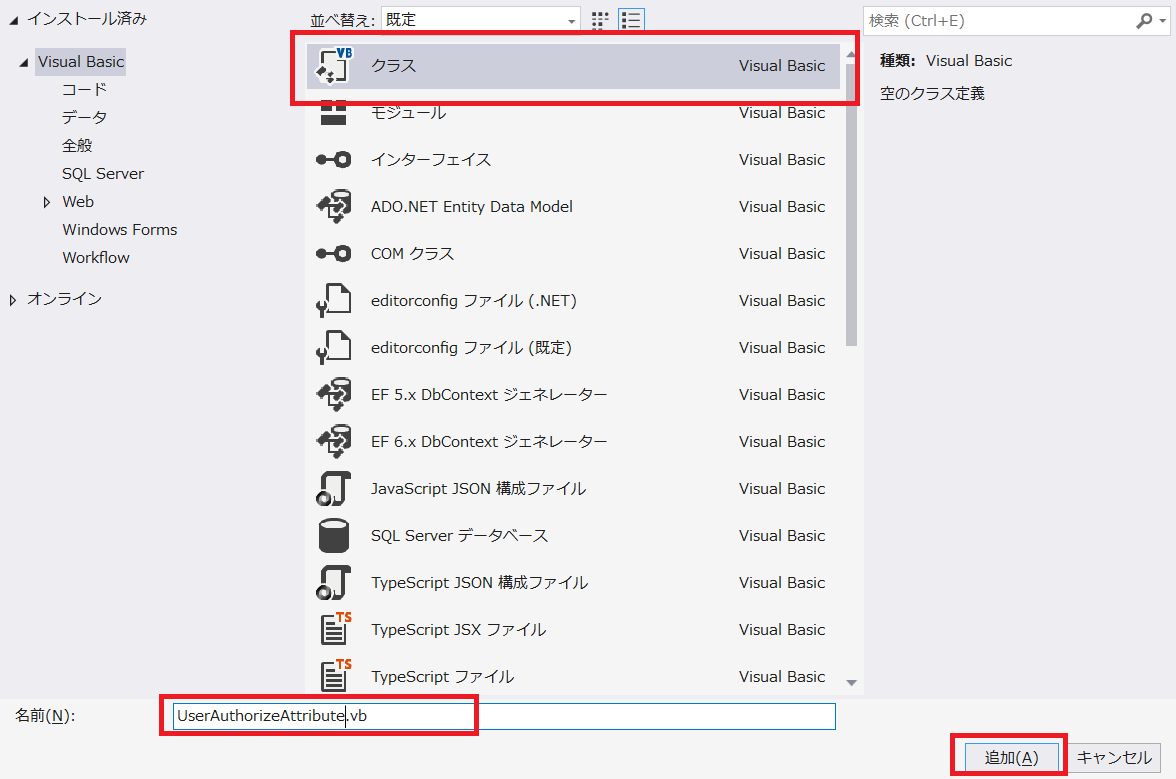Switch to list view layout
The height and width of the screenshot is (779, 1176).
click(631, 19)
